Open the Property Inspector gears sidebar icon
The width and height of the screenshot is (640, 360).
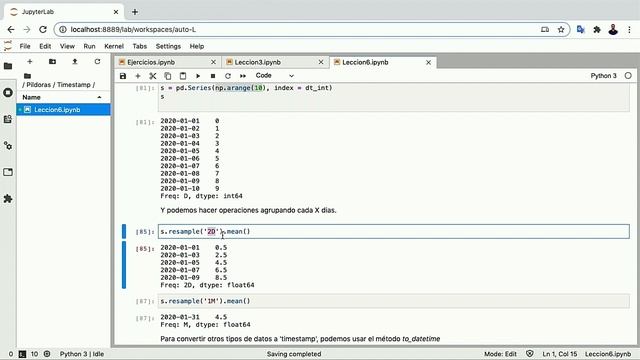8,146
